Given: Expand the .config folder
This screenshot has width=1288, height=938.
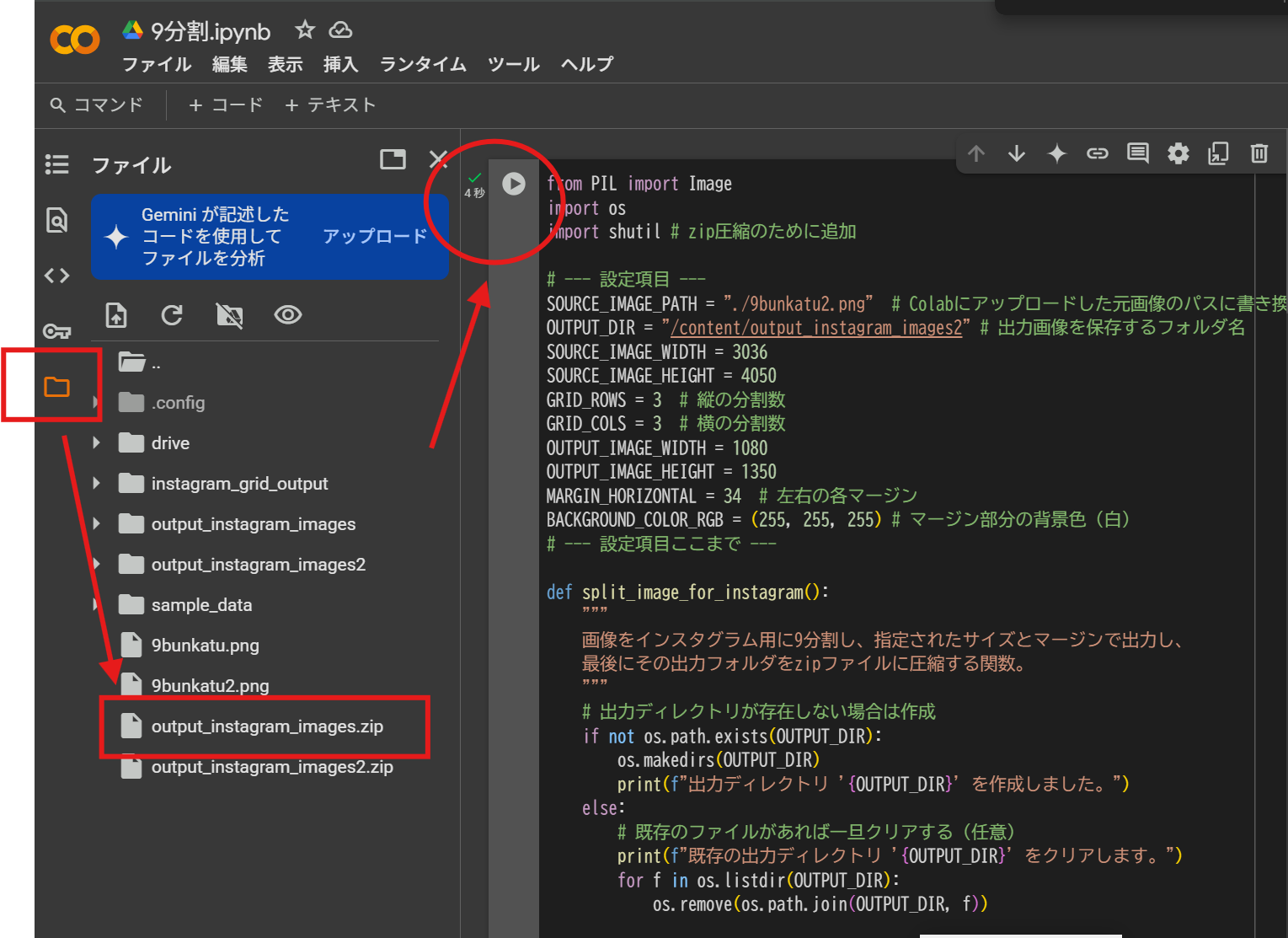Looking at the screenshot, I should (97, 403).
